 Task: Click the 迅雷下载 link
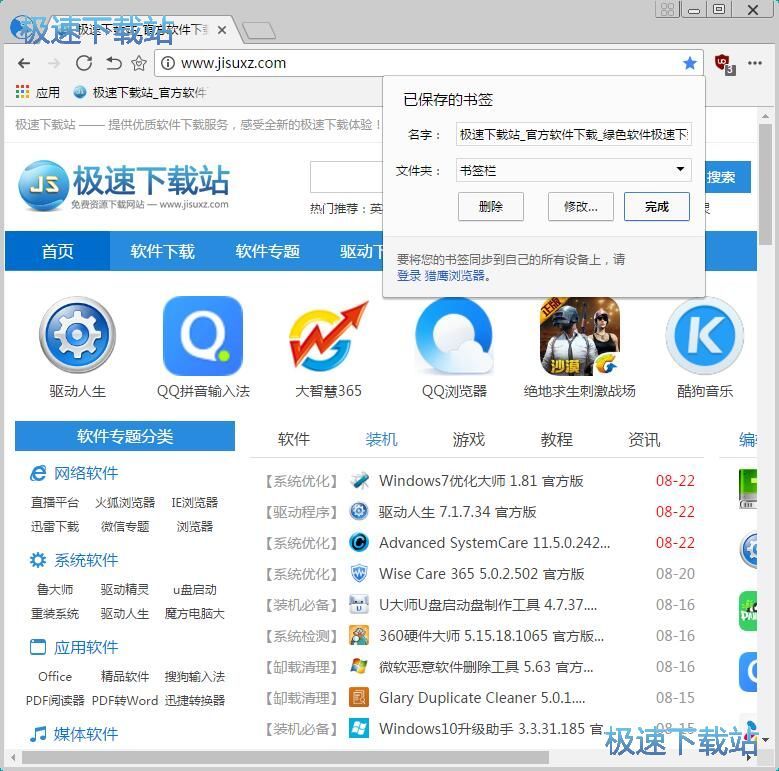(x=55, y=526)
